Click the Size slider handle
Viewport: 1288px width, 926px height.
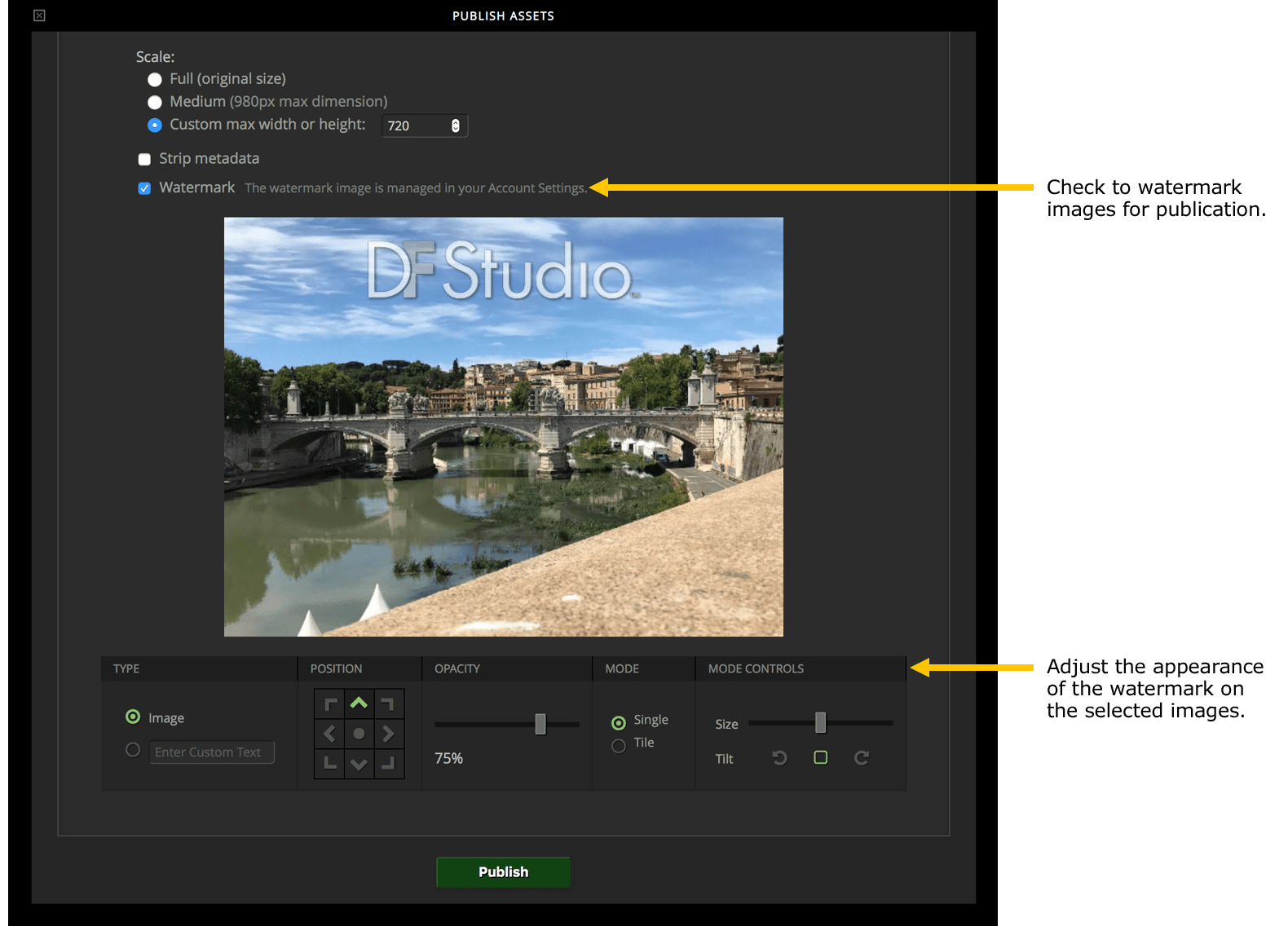(821, 723)
